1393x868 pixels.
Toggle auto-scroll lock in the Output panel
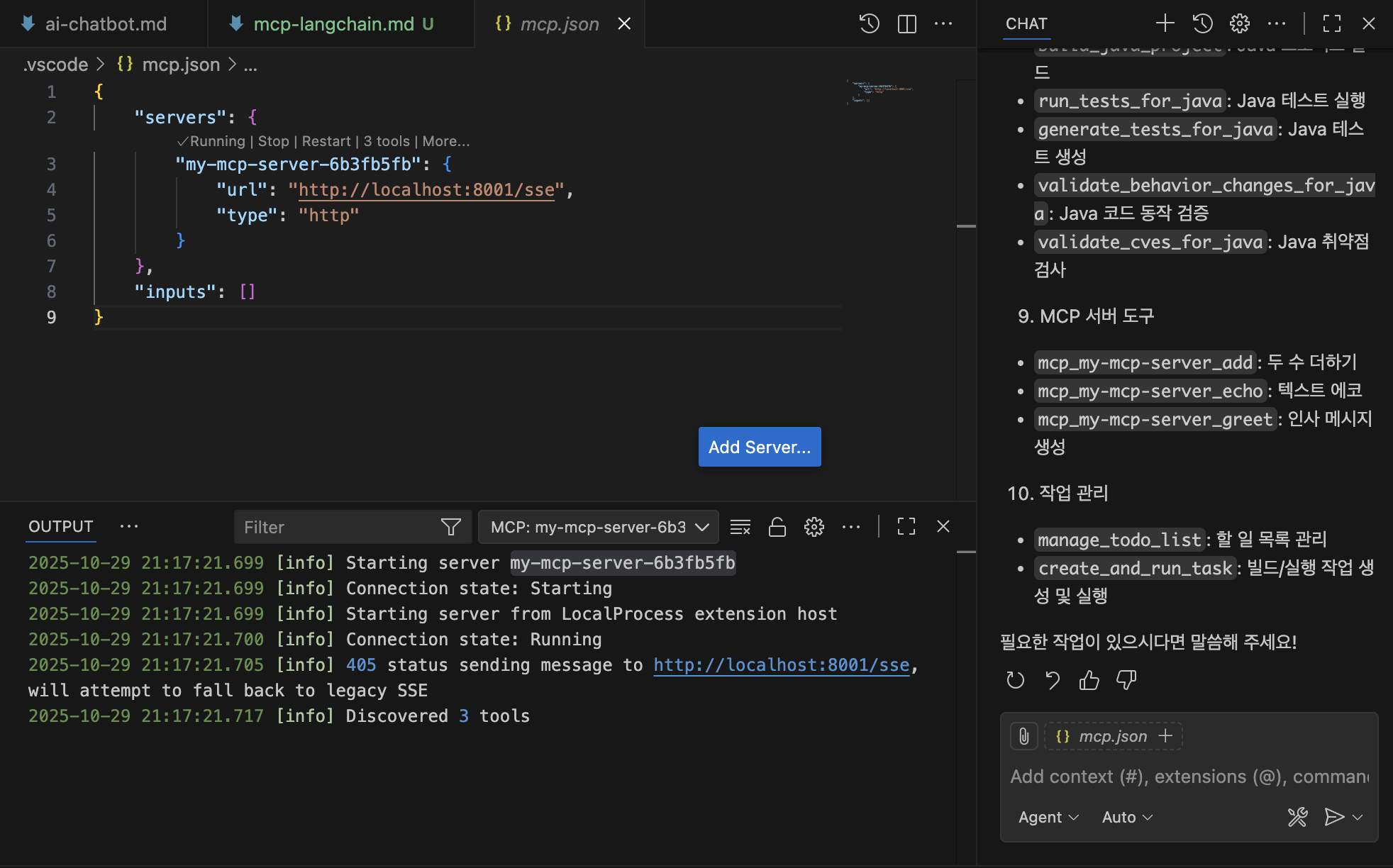click(x=777, y=527)
